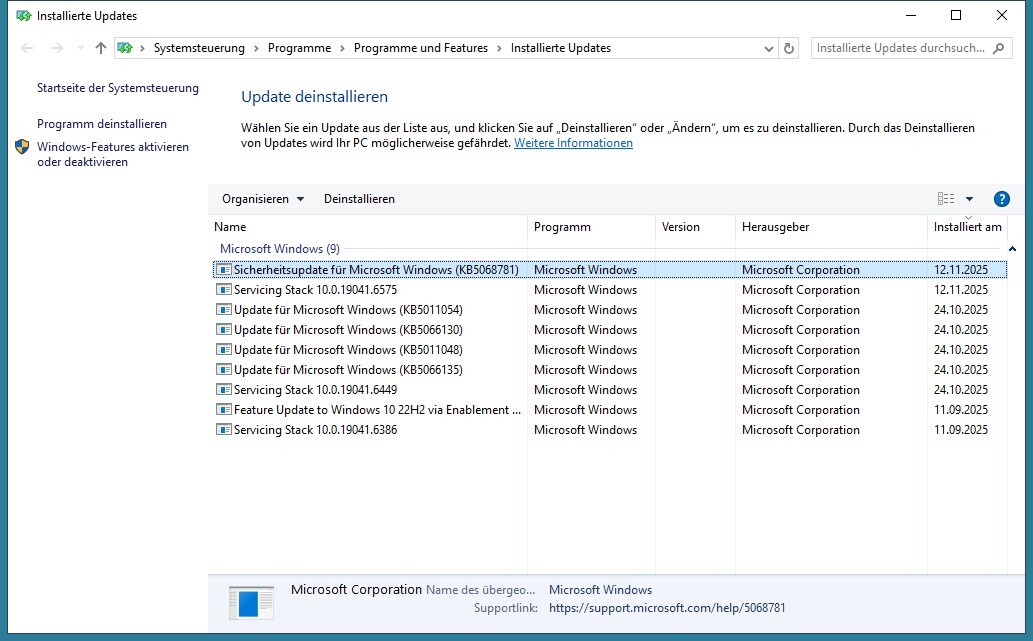Click the icon of update KB5011054
The height and width of the screenshot is (641, 1033).
tap(224, 310)
